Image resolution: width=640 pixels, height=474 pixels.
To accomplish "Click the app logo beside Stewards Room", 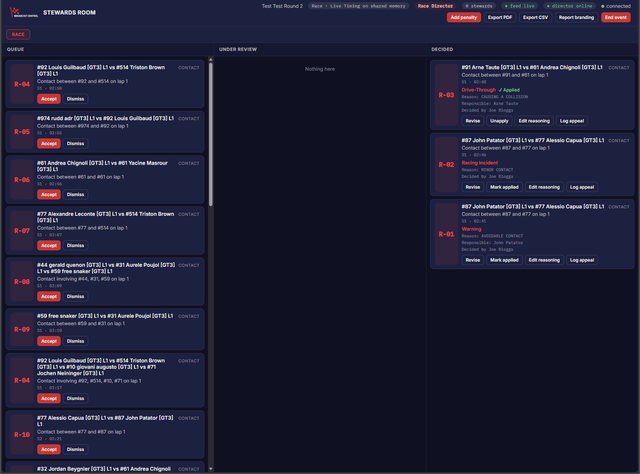I will (24, 12).
